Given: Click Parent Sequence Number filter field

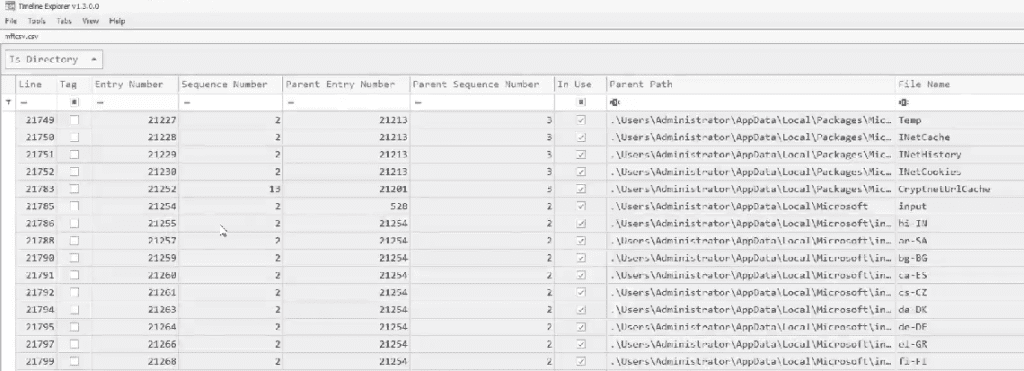Looking at the screenshot, I should [x=482, y=103].
